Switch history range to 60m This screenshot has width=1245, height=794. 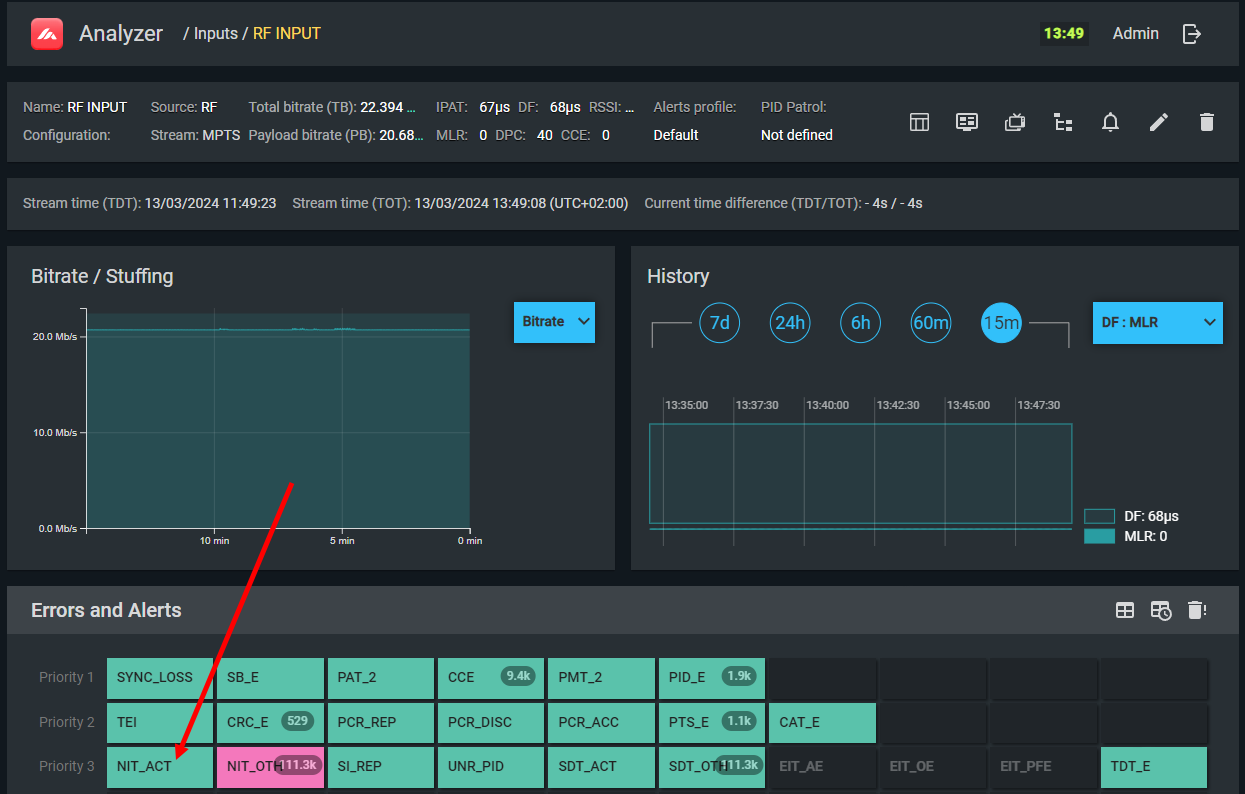930,323
